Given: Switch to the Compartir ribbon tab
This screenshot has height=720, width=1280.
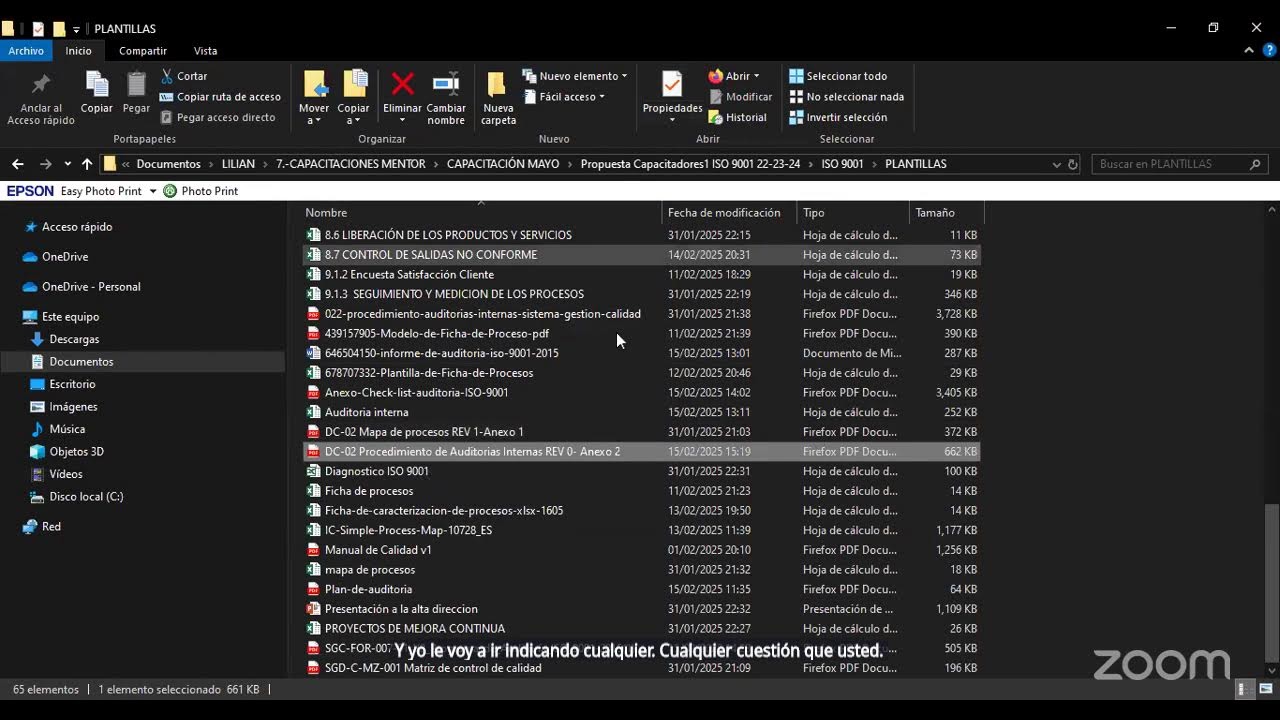Looking at the screenshot, I should 143,51.
